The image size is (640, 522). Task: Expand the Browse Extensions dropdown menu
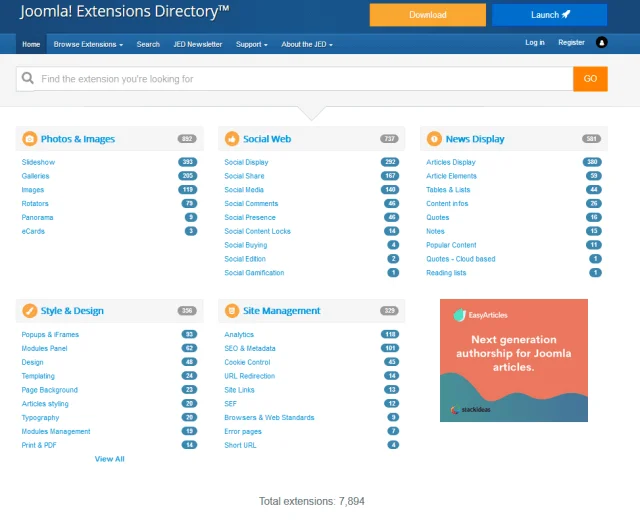(x=88, y=44)
